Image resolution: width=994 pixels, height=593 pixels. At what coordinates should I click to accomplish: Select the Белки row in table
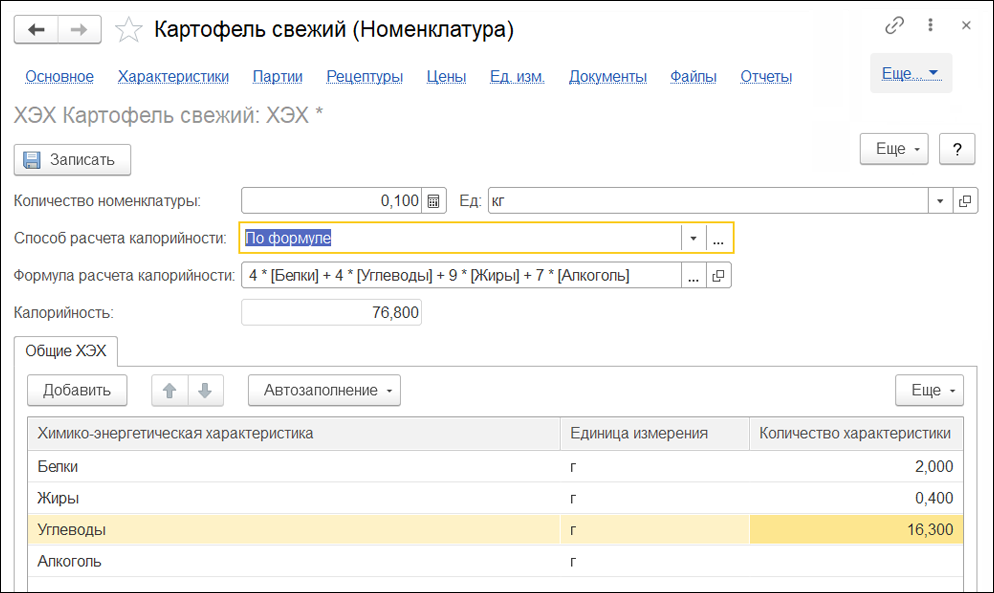pyautogui.click(x=290, y=466)
